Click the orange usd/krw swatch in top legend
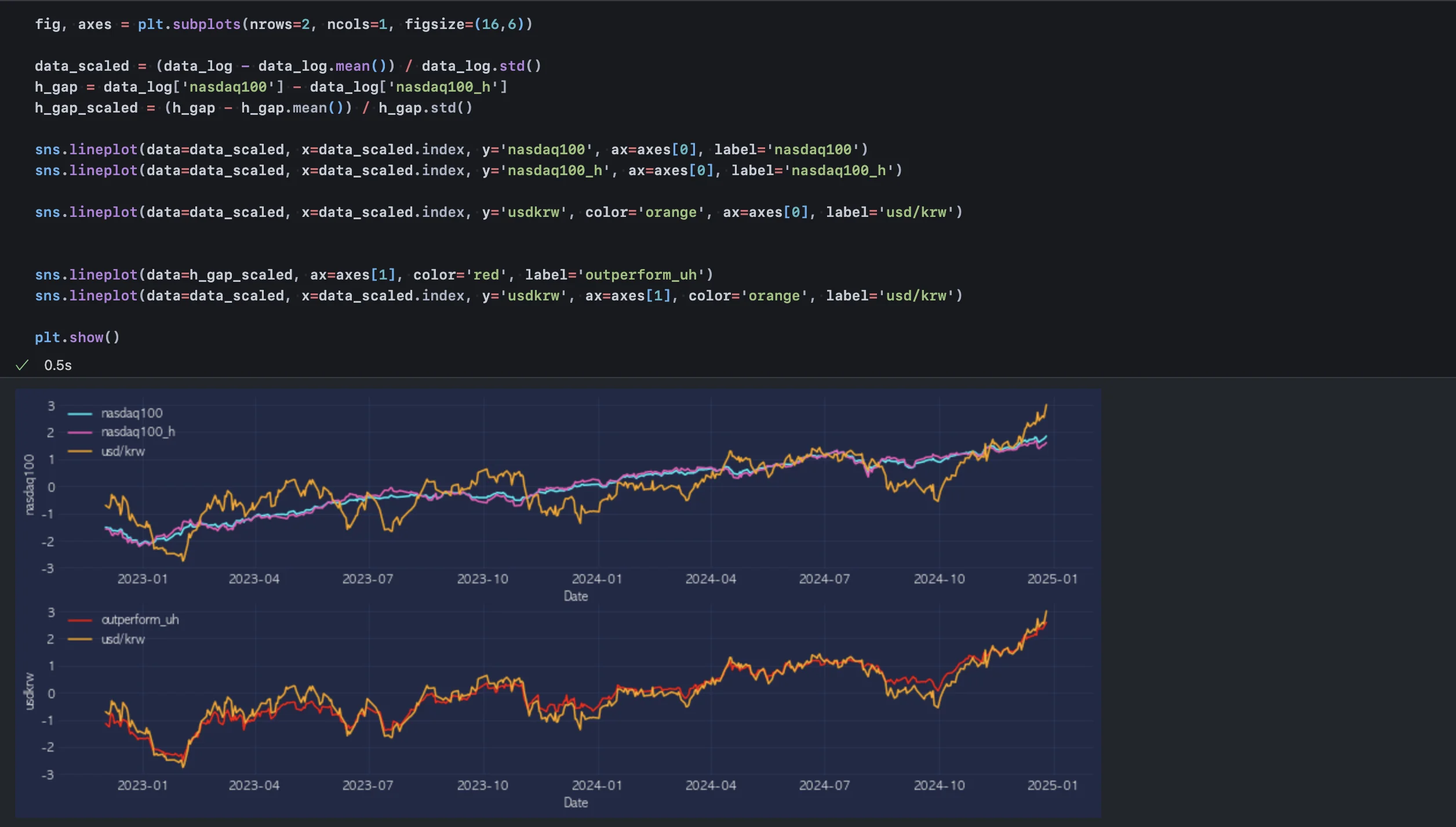 click(x=80, y=451)
